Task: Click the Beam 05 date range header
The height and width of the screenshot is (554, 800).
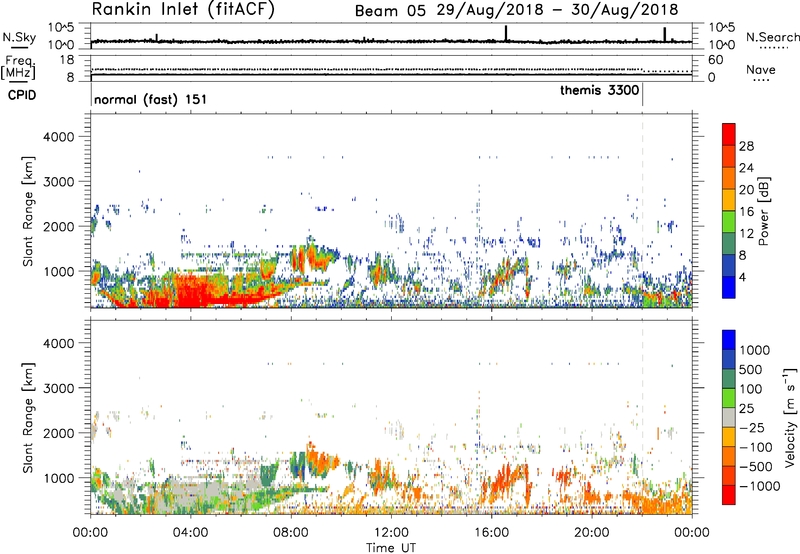Action: tap(516, 10)
